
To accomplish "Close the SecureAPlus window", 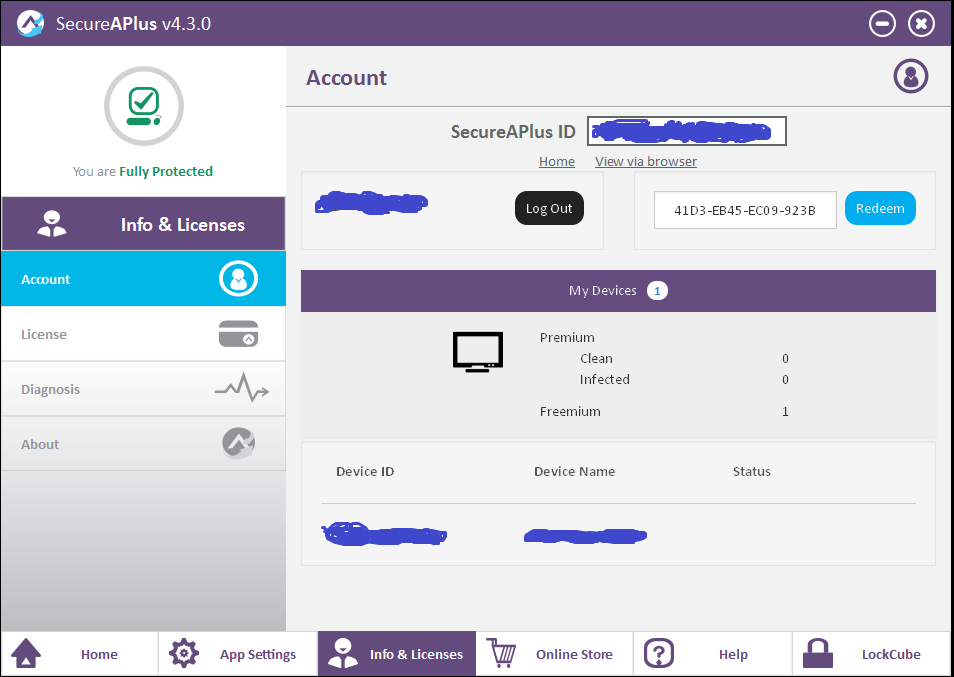I will point(921,24).
